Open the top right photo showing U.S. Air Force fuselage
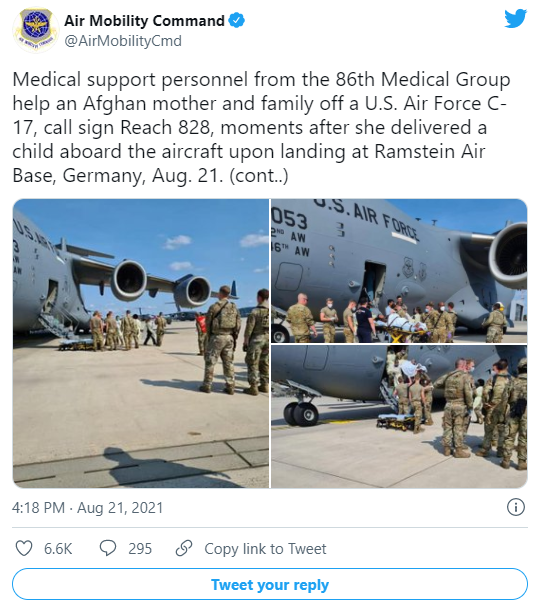Image resolution: width=535 pixels, height=602 pixels. pos(399,271)
